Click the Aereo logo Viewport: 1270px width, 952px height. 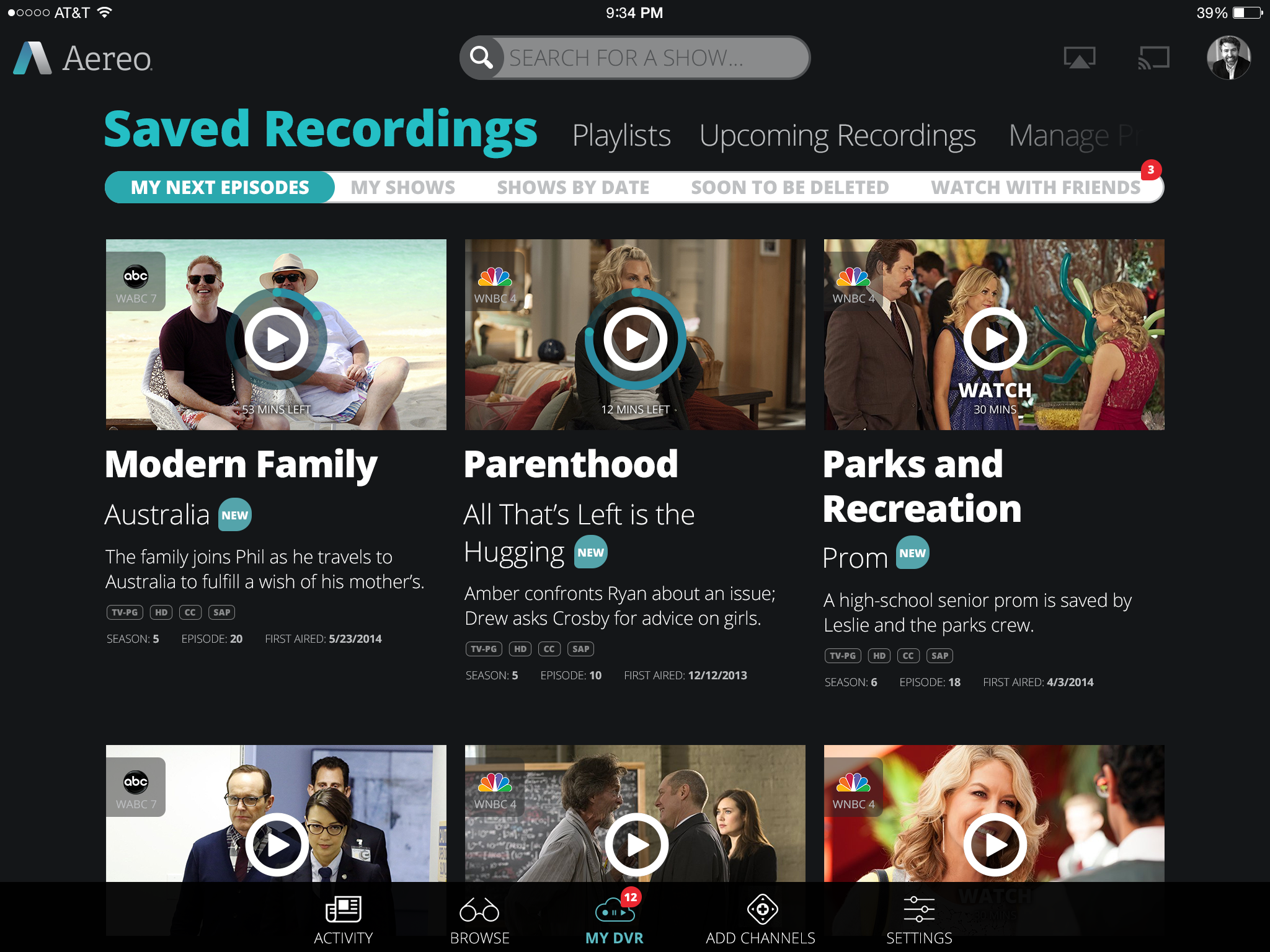pos(83,59)
